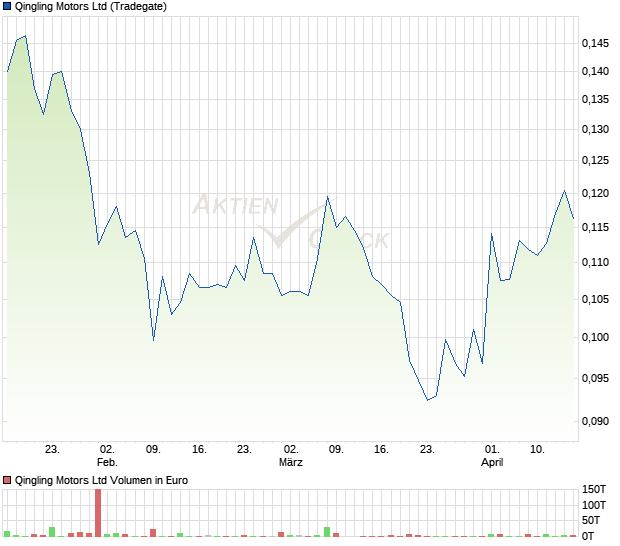This screenshot has width=620, height=546.
Task: Click the red Volumen legend swatch
Action: [8, 480]
